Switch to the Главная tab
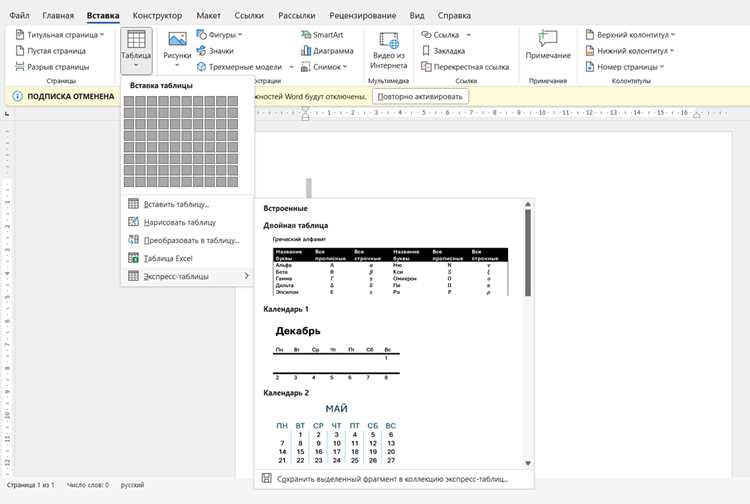750x504 pixels. pos(58,15)
